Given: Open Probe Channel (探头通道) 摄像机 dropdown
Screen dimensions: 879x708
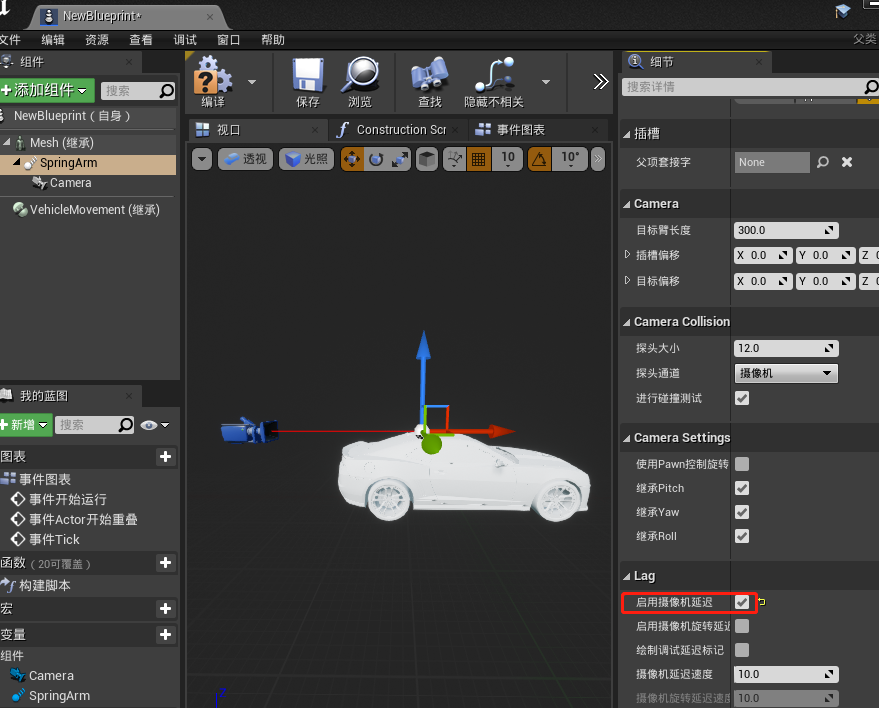Looking at the screenshot, I should (x=785, y=373).
